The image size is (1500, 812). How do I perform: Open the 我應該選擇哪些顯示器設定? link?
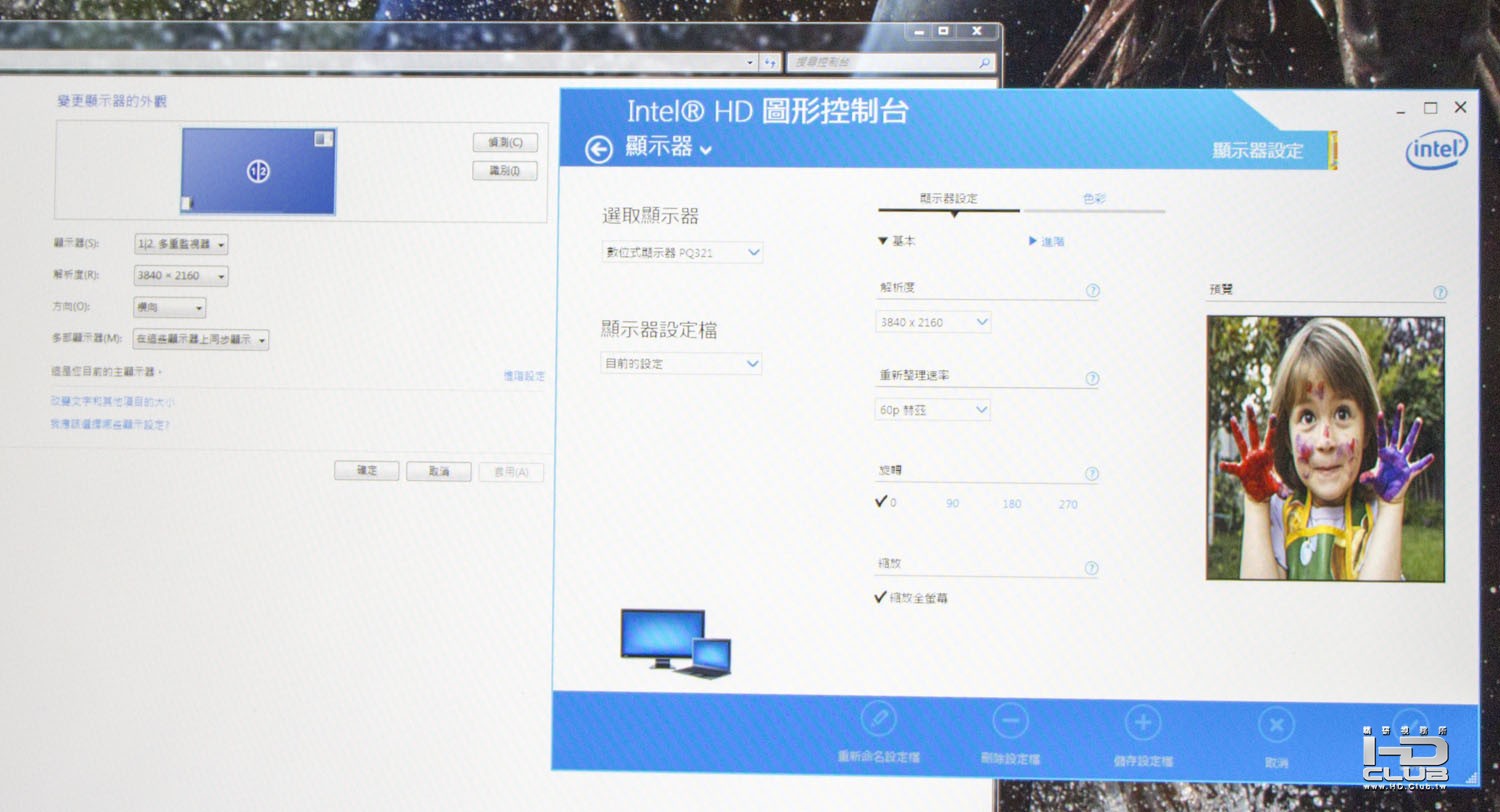tap(110, 425)
